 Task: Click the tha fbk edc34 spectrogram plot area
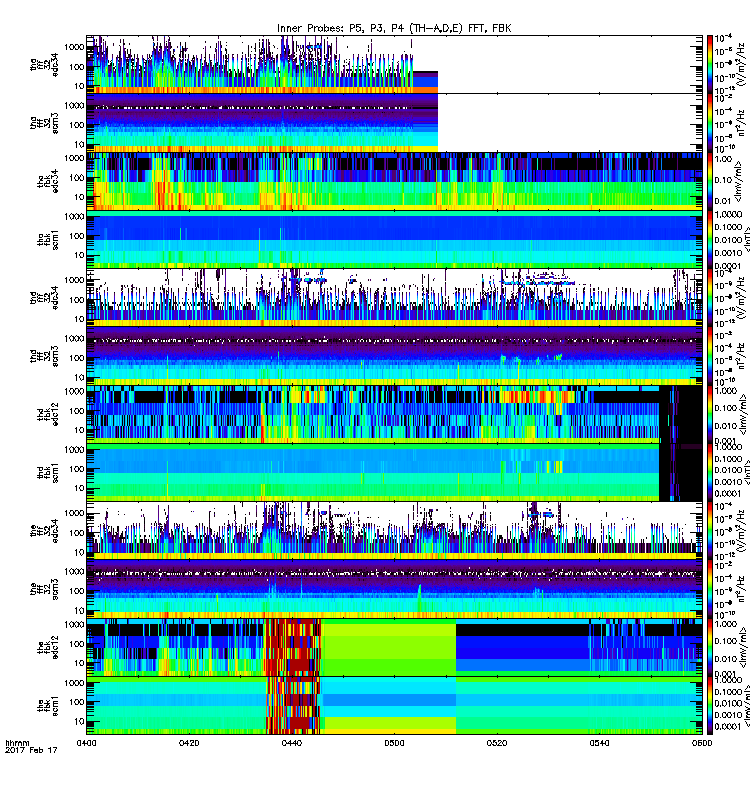coord(394,181)
